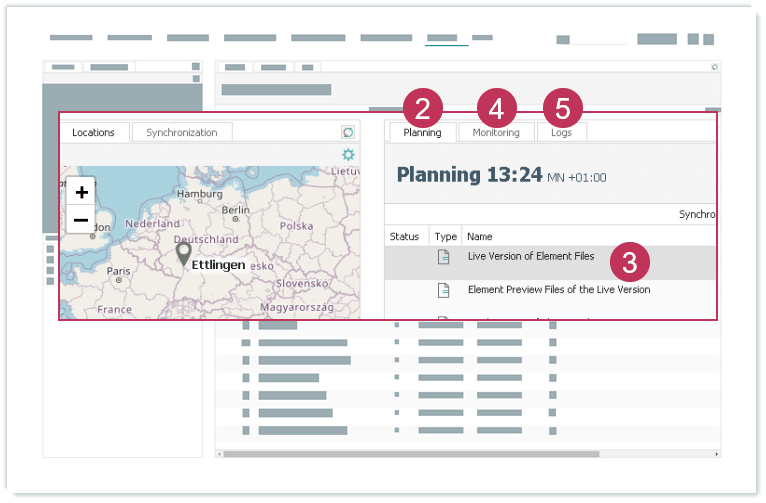
Task: Zoom out on the map
Action: [81, 219]
